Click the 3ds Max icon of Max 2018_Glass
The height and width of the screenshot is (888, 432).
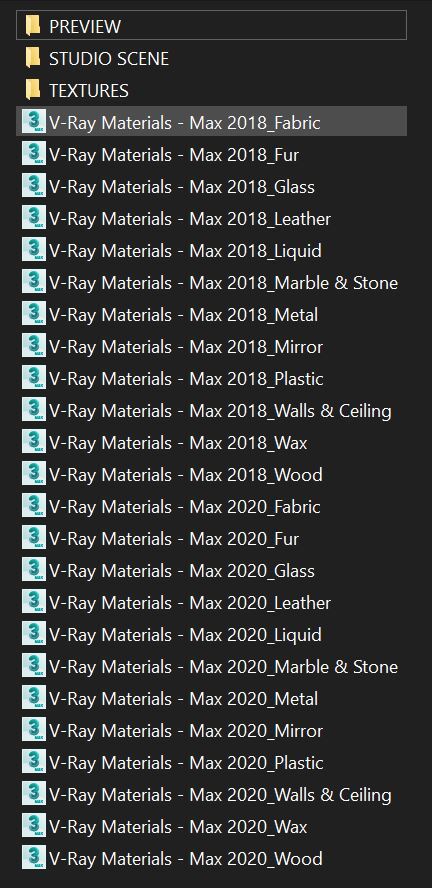point(34,186)
